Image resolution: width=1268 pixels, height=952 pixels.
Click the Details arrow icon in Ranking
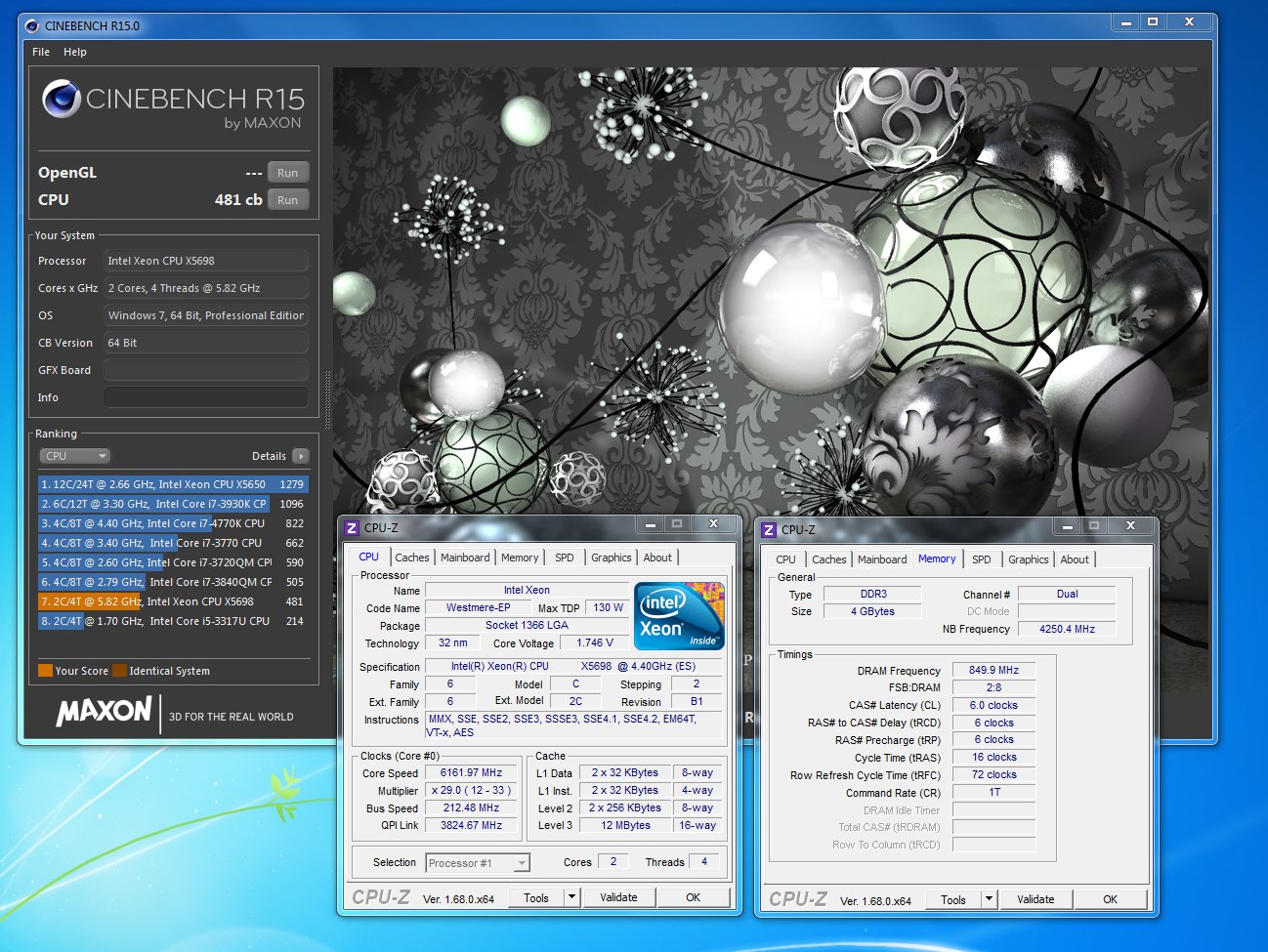300,456
